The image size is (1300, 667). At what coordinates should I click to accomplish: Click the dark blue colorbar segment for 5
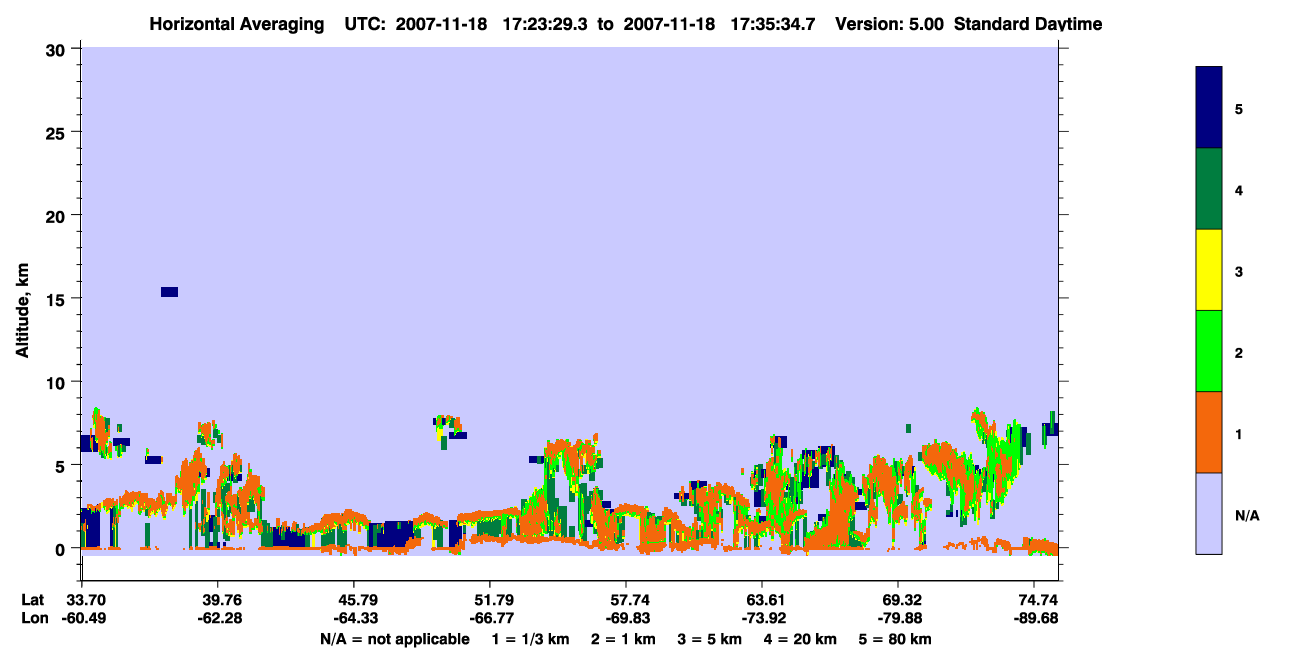coord(1209,107)
